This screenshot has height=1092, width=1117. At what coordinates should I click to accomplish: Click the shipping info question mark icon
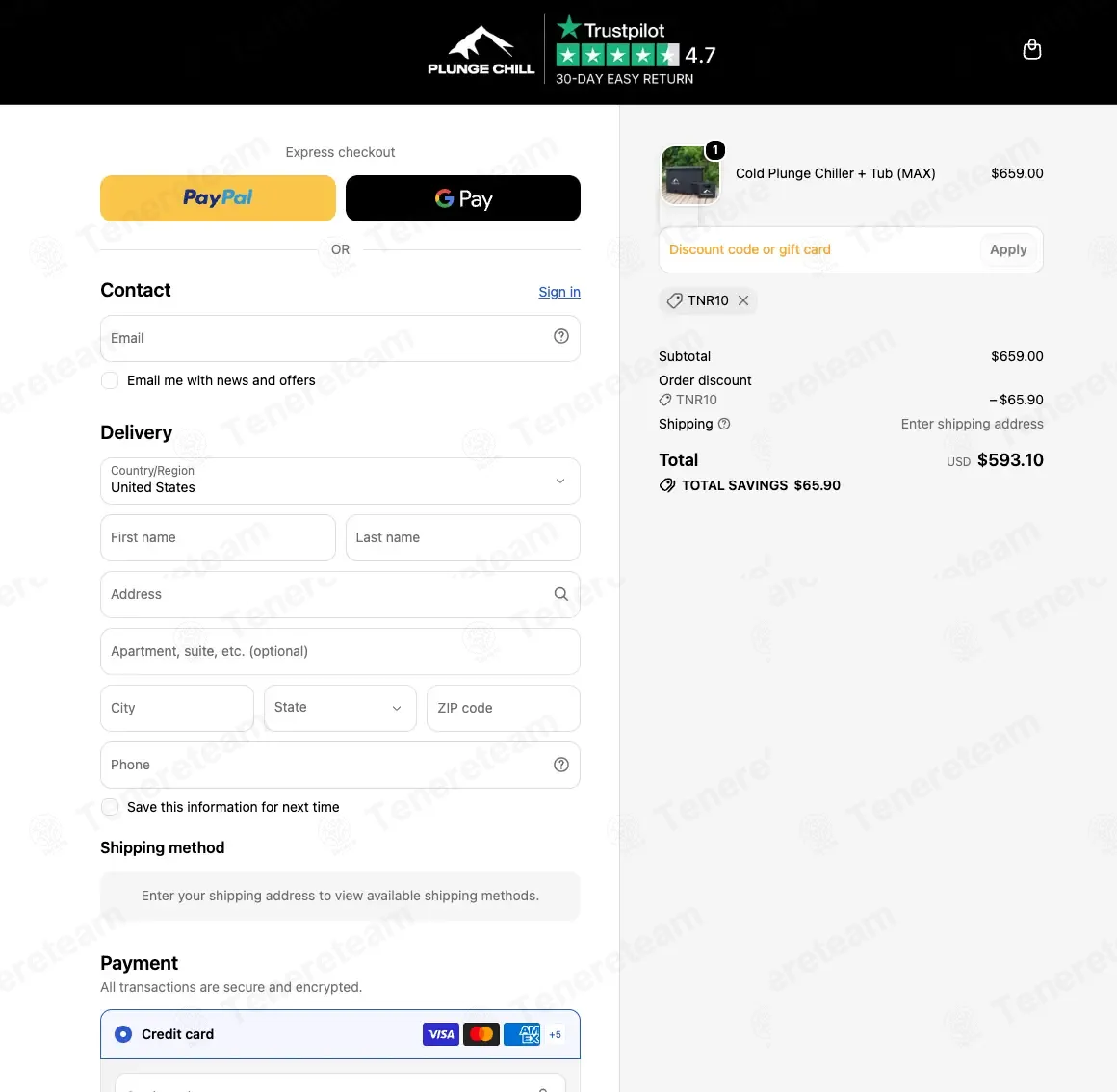pos(724,424)
